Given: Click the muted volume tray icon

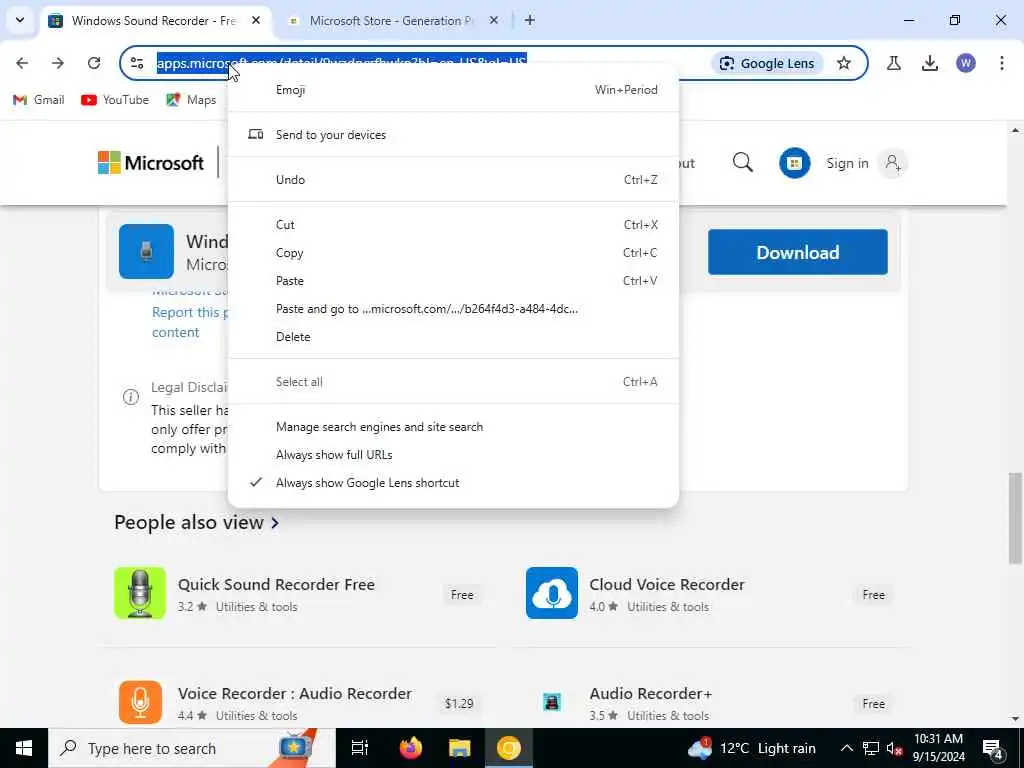Looking at the screenshot, I should pyautogui.click(x=895, y=748).
